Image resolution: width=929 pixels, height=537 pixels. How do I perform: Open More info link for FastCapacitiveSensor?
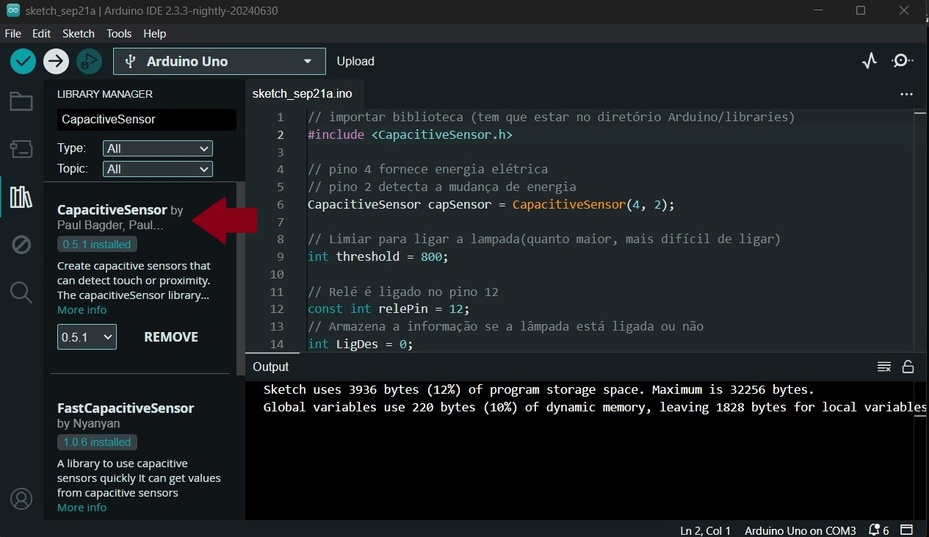pyautogui.click(x=82, y=507)
